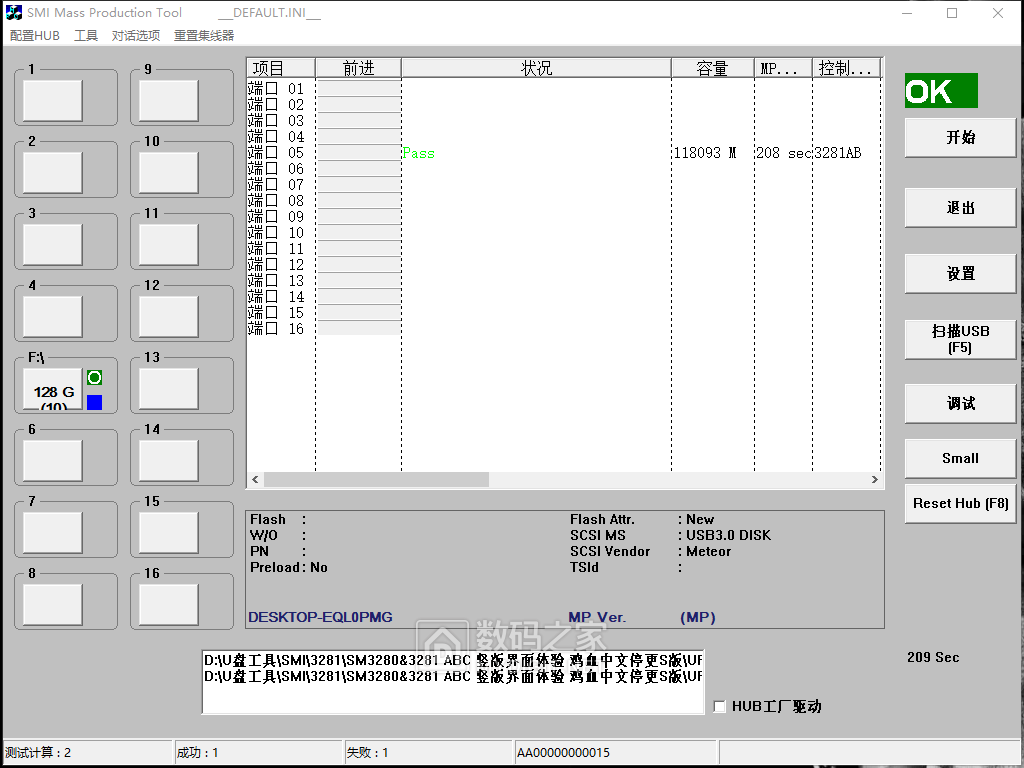
Task: Tick the checkbox for port row 01
Action: tap(271, 89)
